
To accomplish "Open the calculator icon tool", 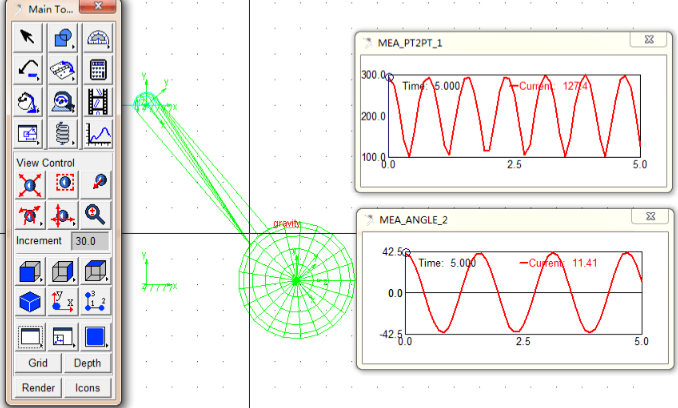I will click(98, 70).
